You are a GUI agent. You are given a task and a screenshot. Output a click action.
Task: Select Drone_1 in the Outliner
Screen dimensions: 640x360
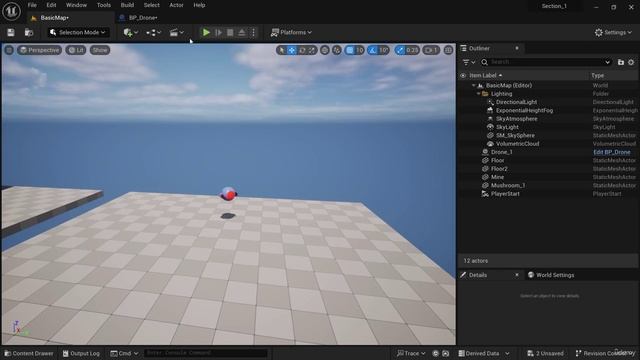(502, 152)
